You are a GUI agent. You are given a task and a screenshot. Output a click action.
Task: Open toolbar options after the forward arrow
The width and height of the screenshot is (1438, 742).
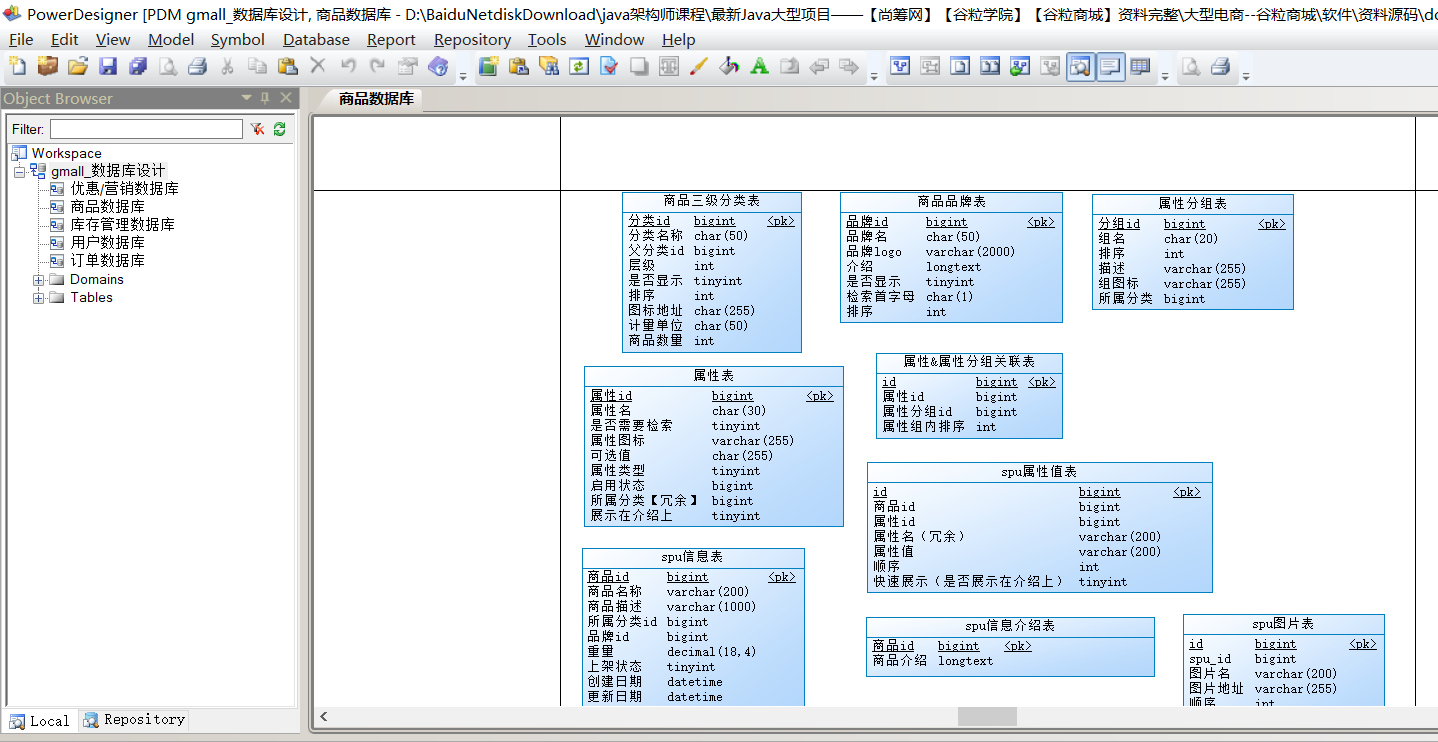[x=874, y=75]
